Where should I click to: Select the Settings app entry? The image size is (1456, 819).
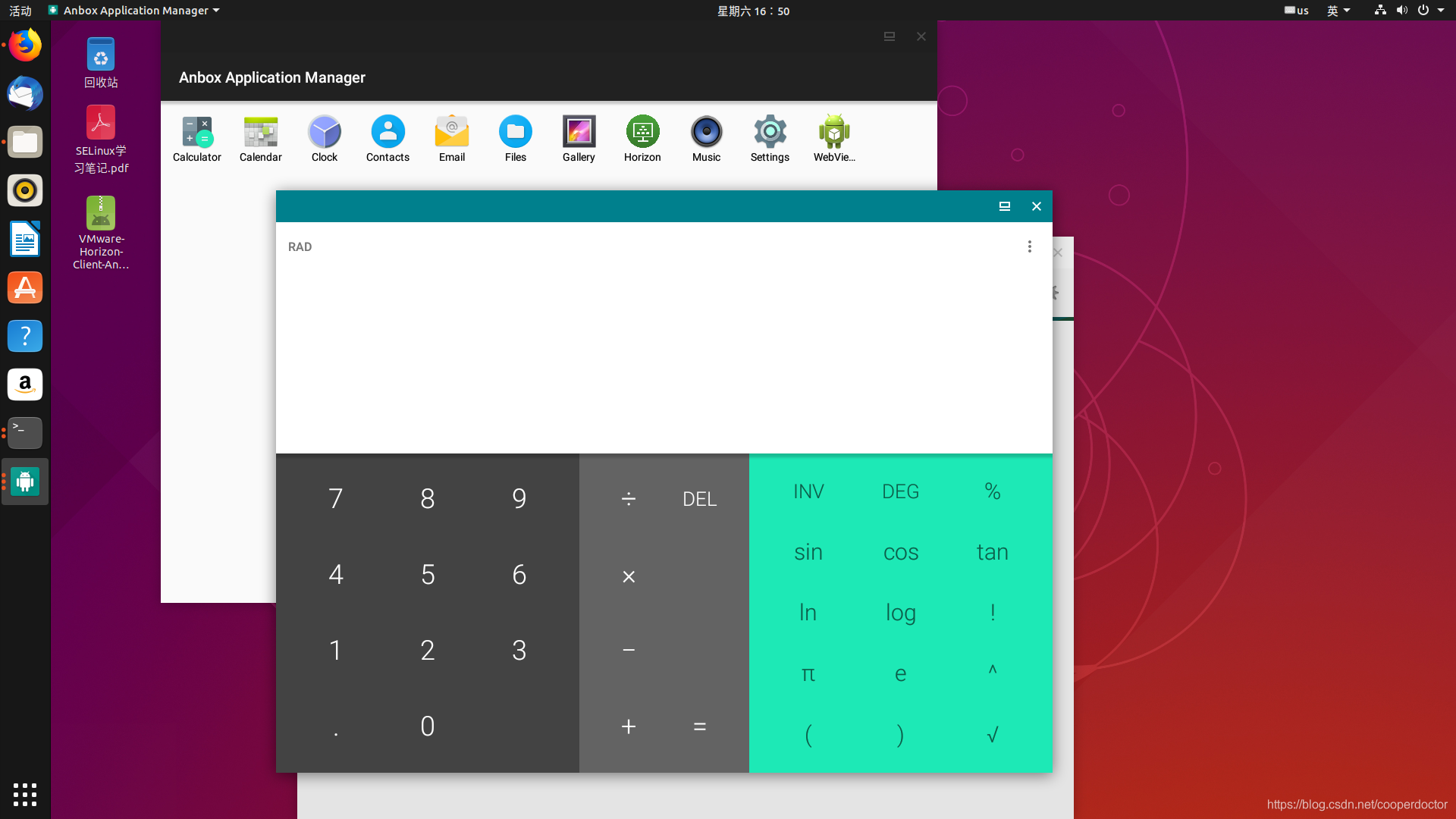click(x=770, y=139)
